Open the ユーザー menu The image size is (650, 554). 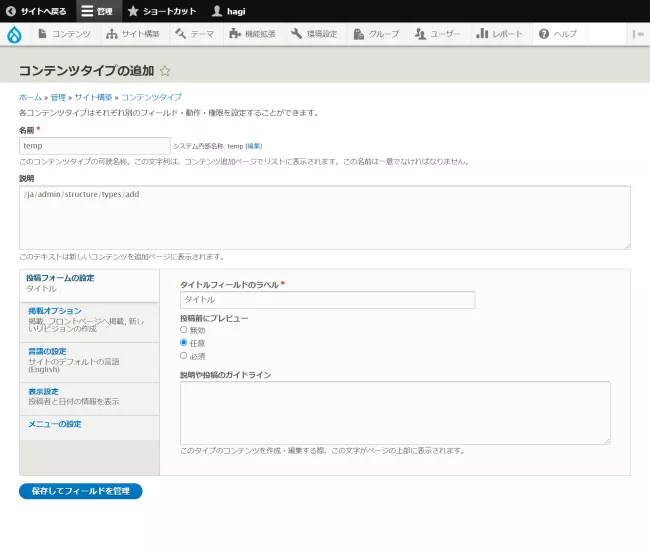coord(438,34)
